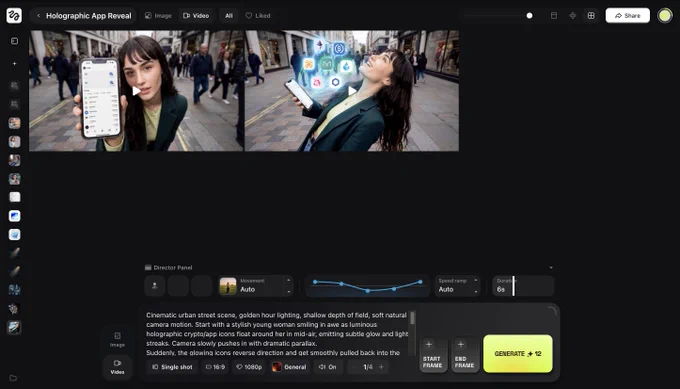Toggle the sound On setting
The height and width of the screenshot is (389, 680).
(327, 367)
